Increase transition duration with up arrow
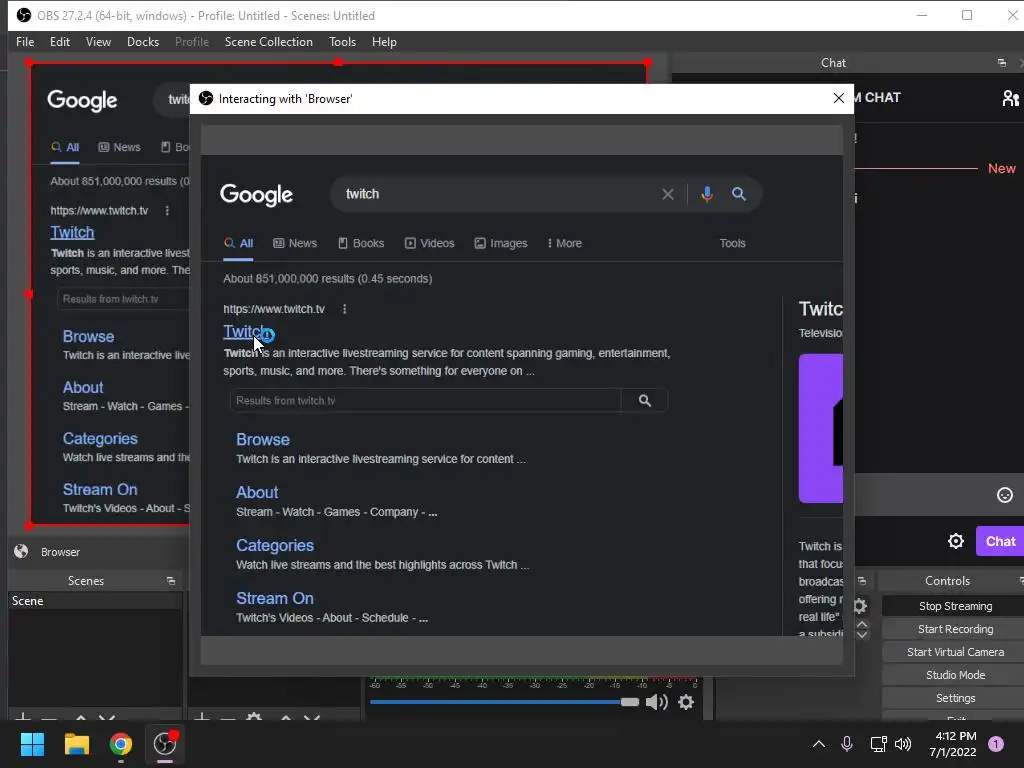 pos(862,624)
